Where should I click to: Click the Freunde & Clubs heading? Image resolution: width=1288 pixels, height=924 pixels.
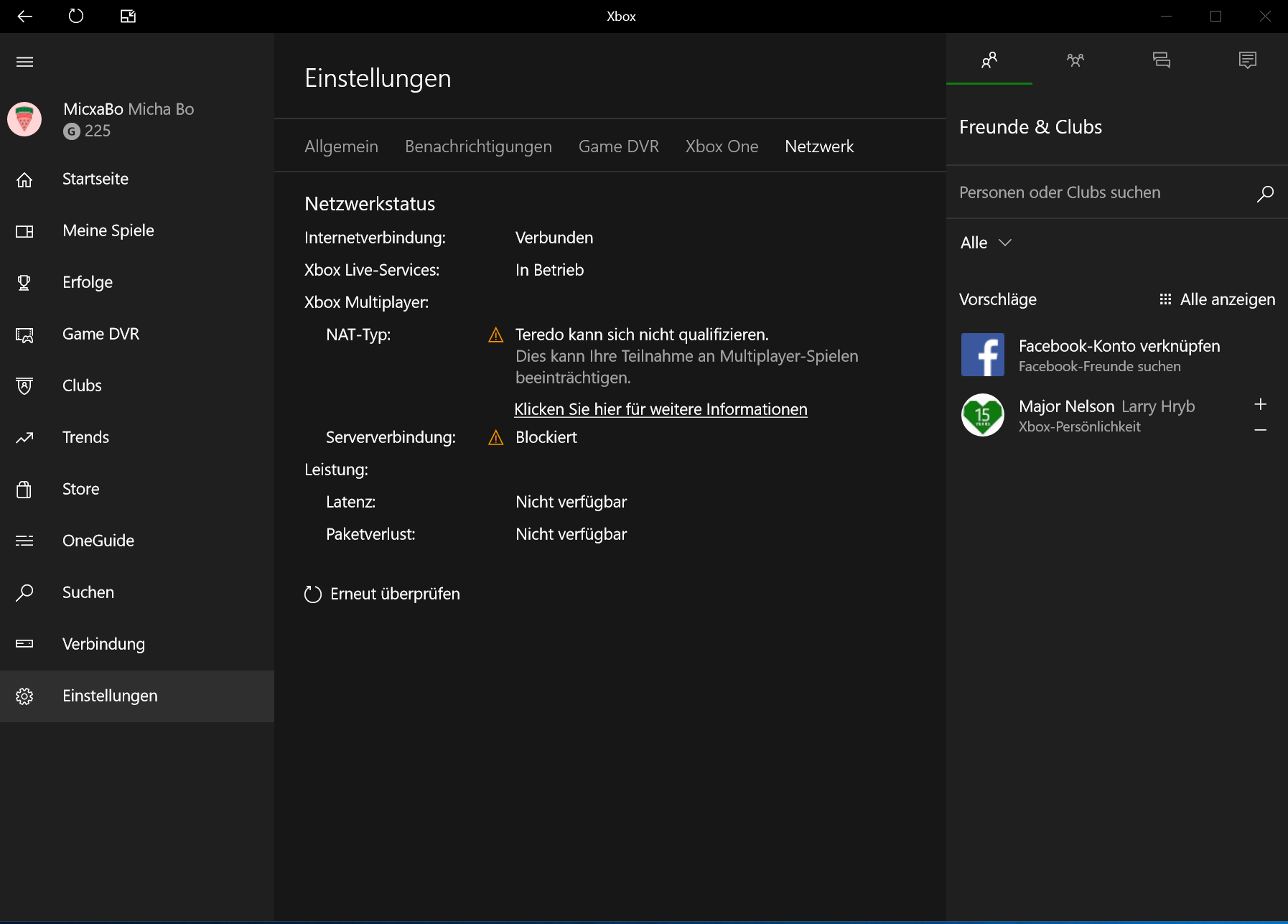pos(1030,127)
